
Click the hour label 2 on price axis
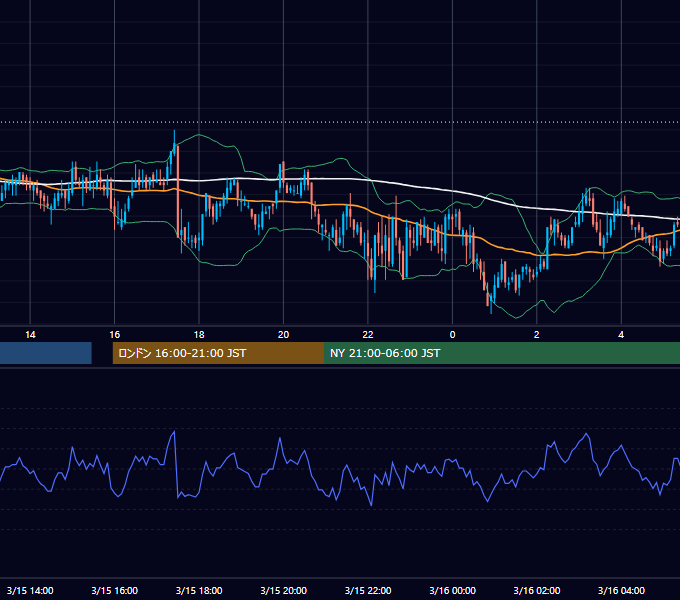pyautogui.click(x=536, y=335)
